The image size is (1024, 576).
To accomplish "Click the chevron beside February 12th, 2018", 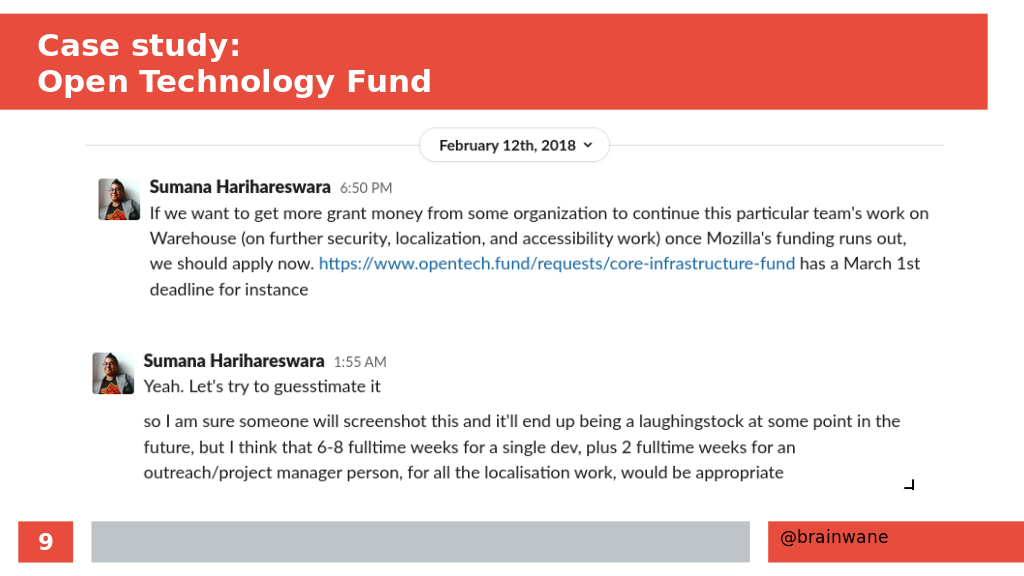I will [588, 145].
